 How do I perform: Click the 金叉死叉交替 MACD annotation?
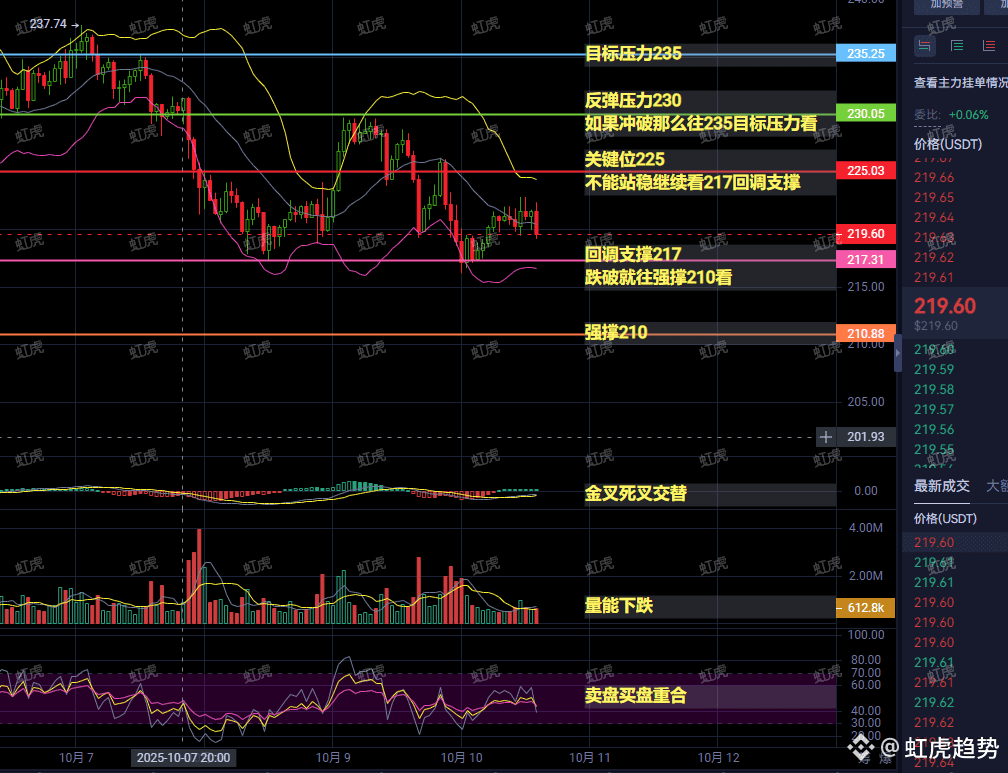(636, 493)
